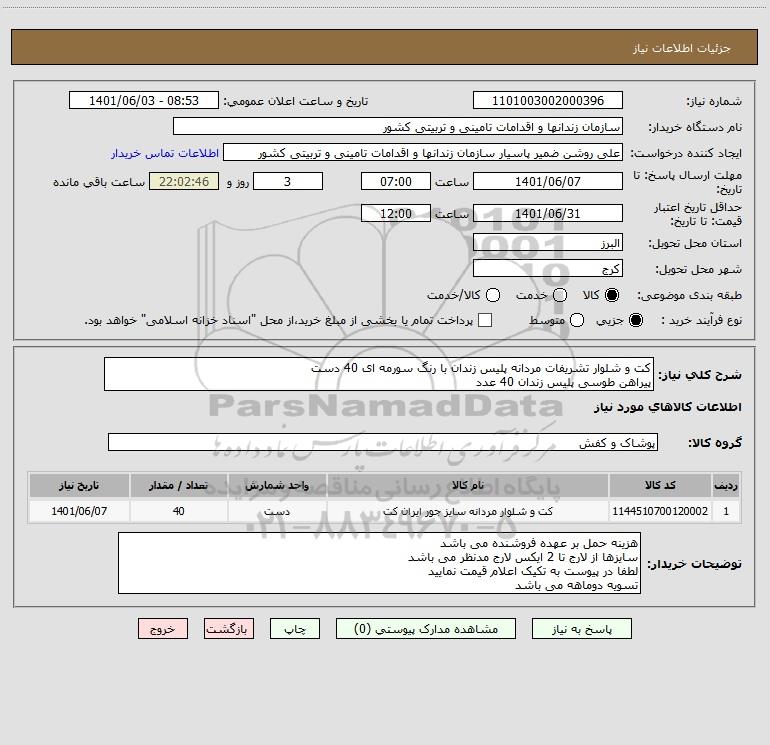Click need date cell 1401/06/07 in table

(79, 511)
